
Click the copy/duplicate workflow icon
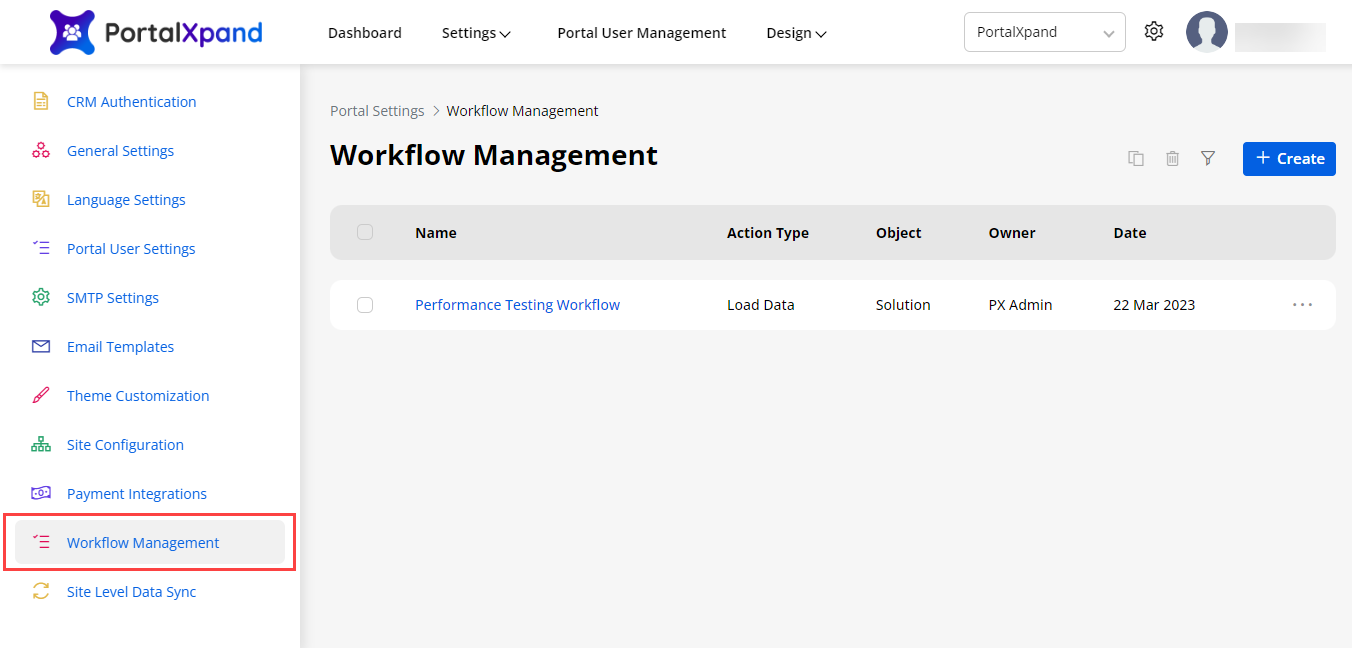(1136, 158)
